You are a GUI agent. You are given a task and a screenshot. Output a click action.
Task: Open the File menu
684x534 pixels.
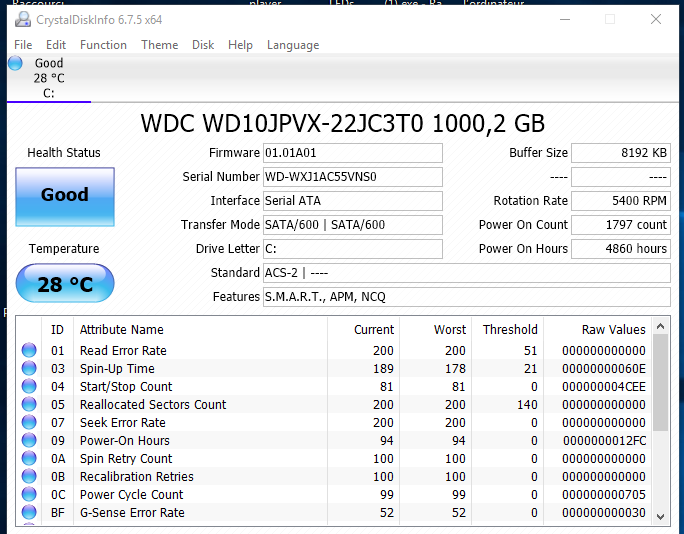tap(23, 45)
